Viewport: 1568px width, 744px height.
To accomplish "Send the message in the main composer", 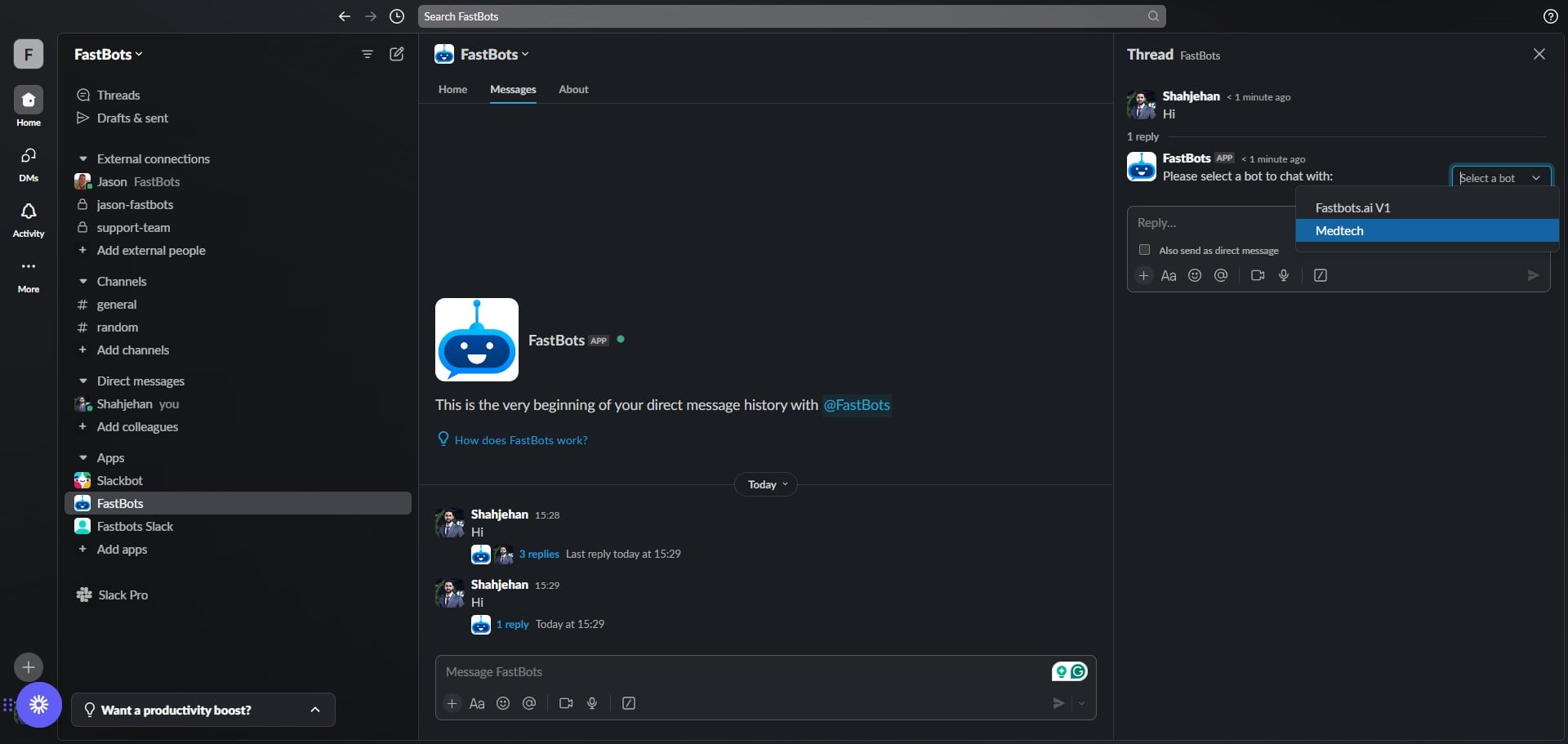I will (x=1058, y=703).
